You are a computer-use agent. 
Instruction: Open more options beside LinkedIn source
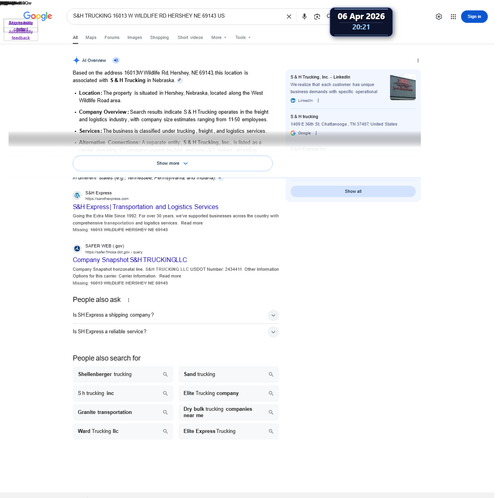[318, 100]
